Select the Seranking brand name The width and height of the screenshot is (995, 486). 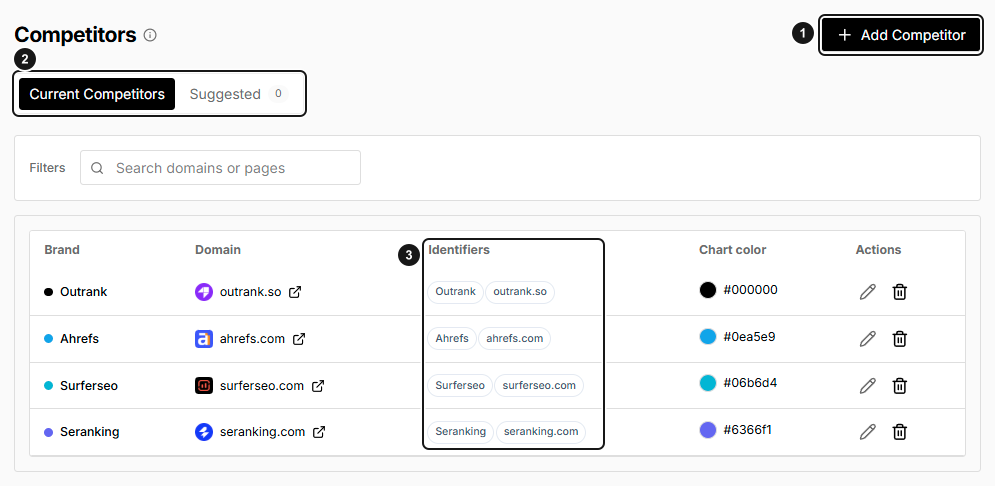pos(89,432)
